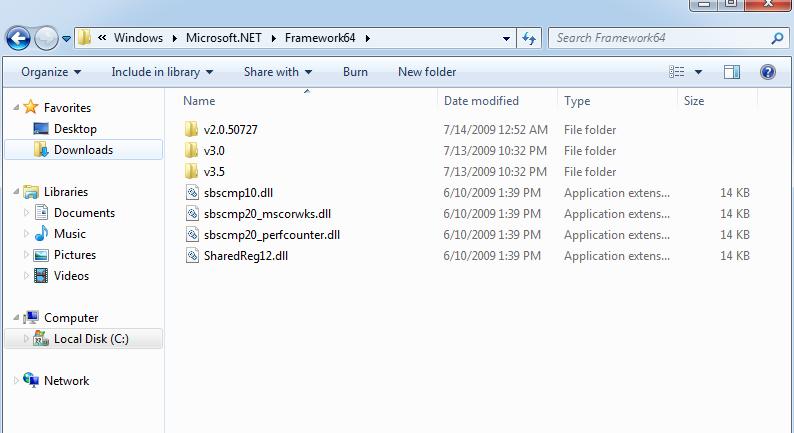The image size is (794, 433).
Task: Select Local Disk (C:)
Action: click(91, 339)
